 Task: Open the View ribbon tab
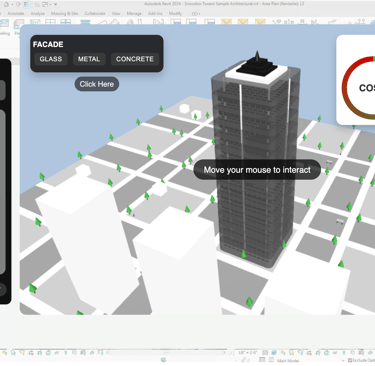point(116,14)
